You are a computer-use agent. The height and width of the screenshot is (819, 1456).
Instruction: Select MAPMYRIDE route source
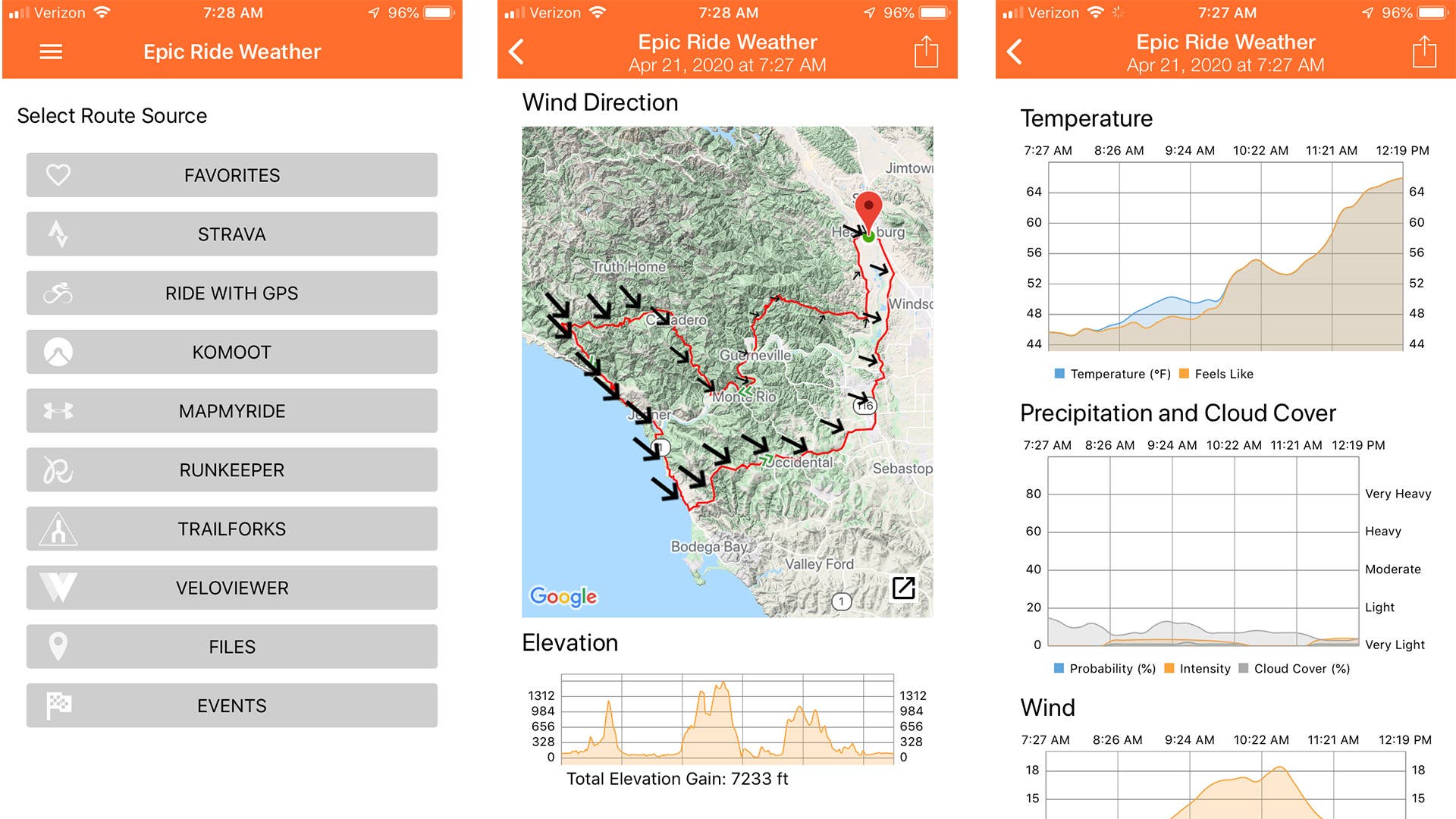click(232, 411)
